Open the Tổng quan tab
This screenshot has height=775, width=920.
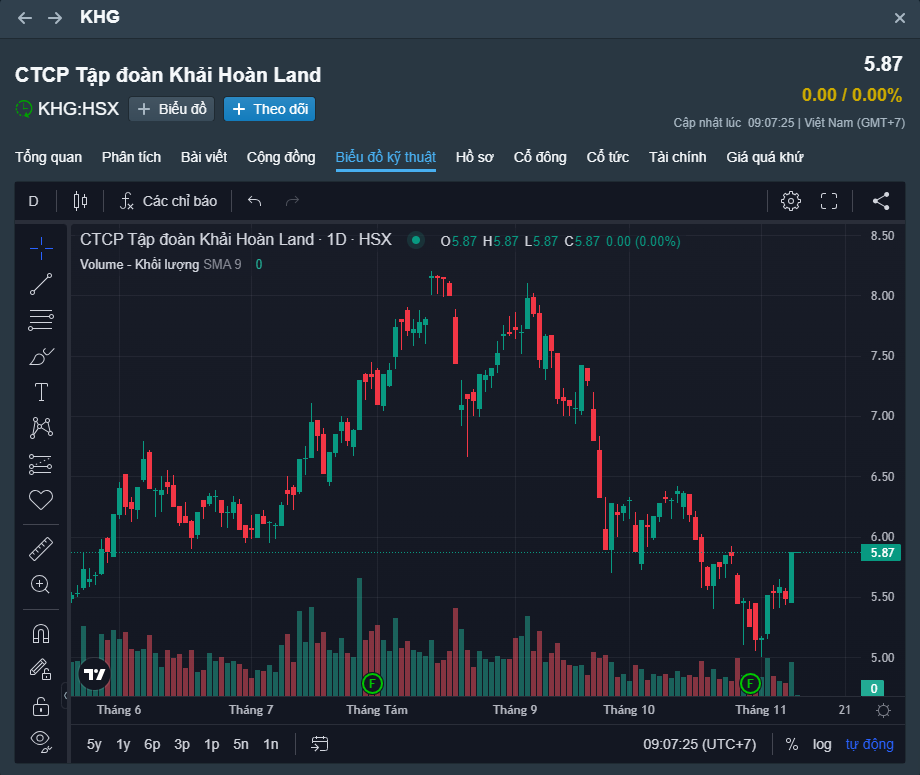[49, 157]
